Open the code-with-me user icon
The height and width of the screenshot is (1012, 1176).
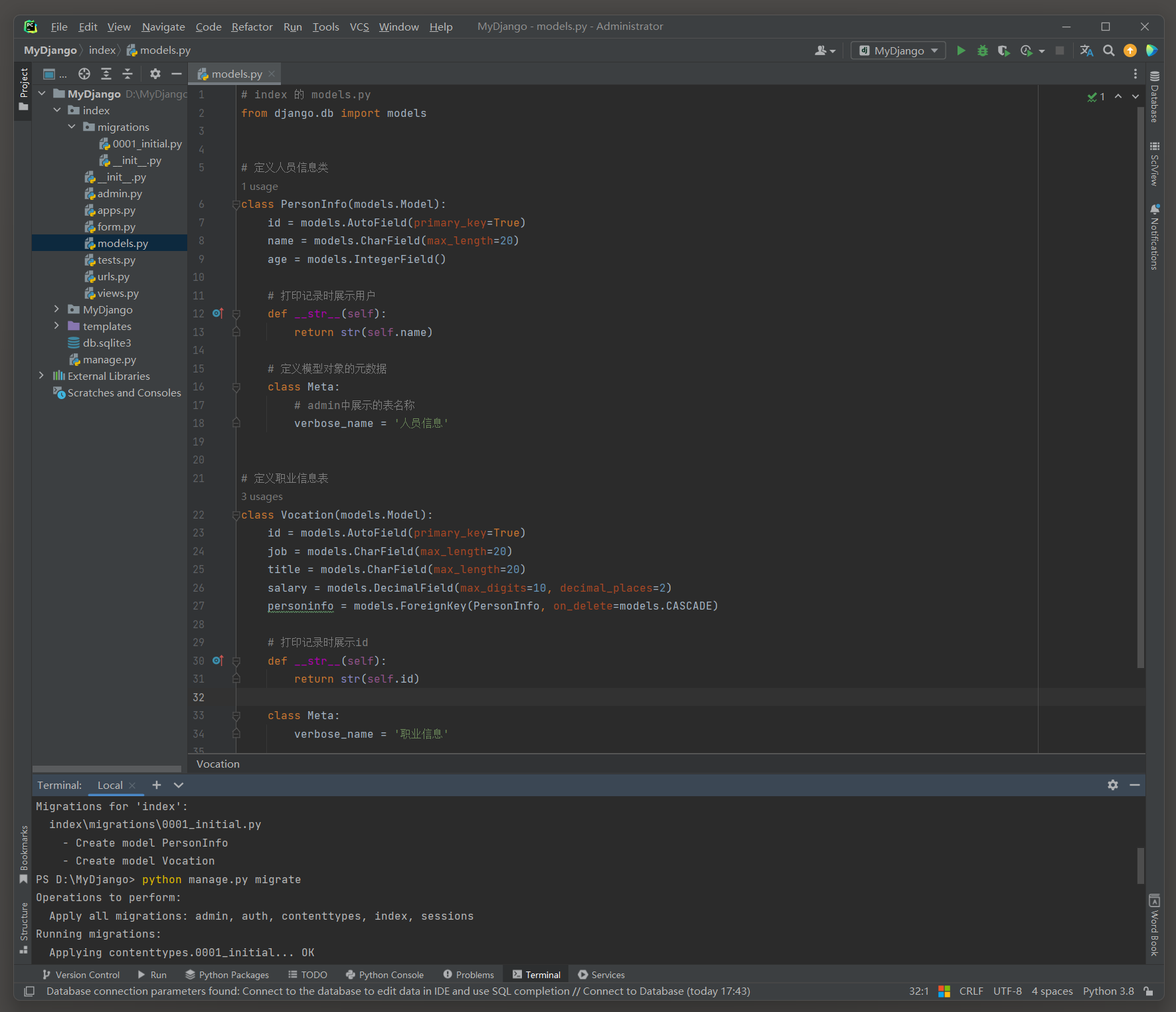(825, 50)
